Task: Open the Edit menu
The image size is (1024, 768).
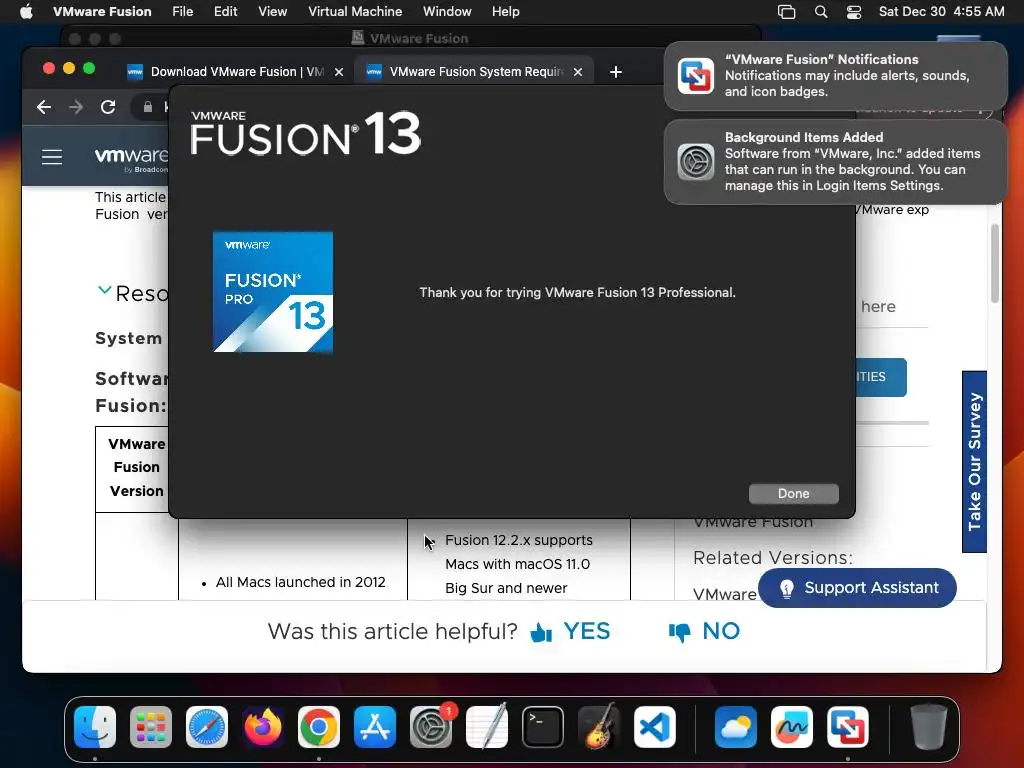Action: click(225, 12)
